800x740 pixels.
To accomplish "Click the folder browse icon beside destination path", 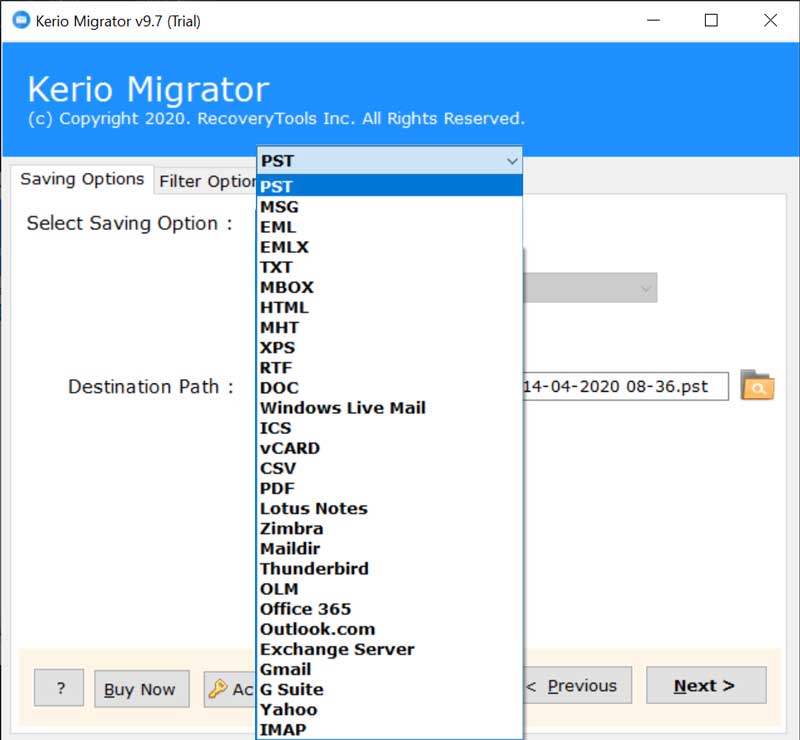I will point(757,385).
